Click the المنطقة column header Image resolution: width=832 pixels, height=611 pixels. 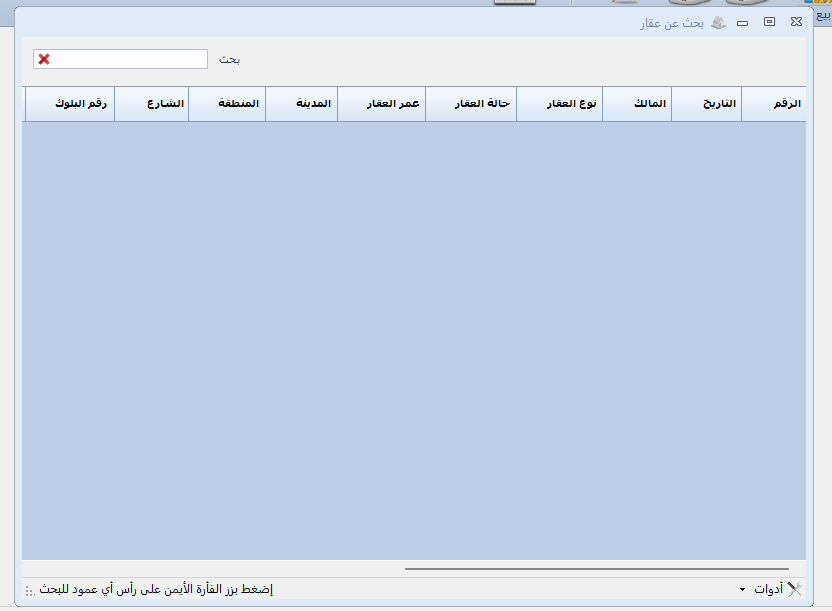tap(227, 104)
